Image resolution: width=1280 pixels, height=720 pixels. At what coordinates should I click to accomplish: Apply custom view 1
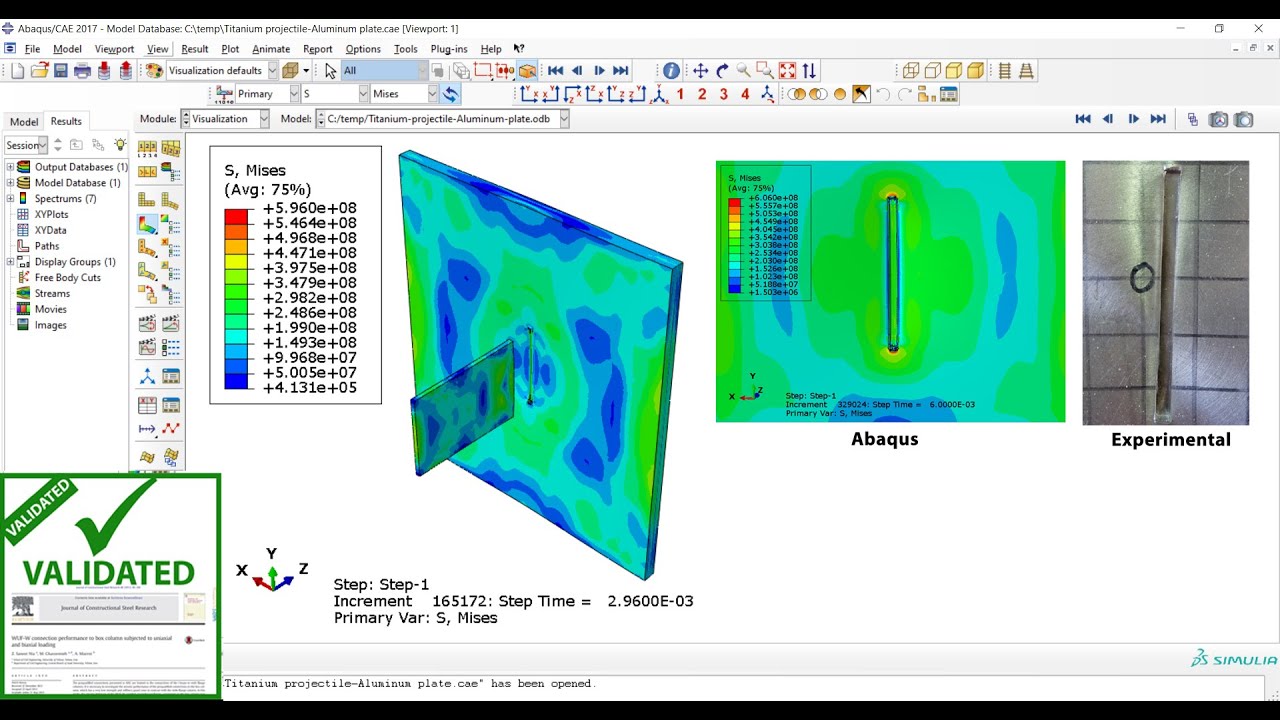pos(680,94)
